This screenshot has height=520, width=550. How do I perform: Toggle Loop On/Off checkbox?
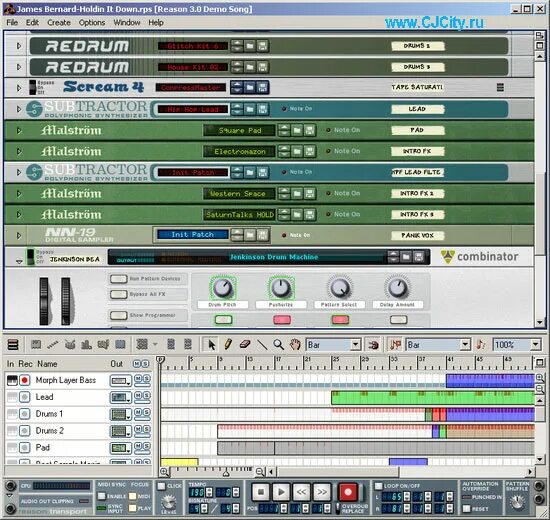tap(378, 486)
